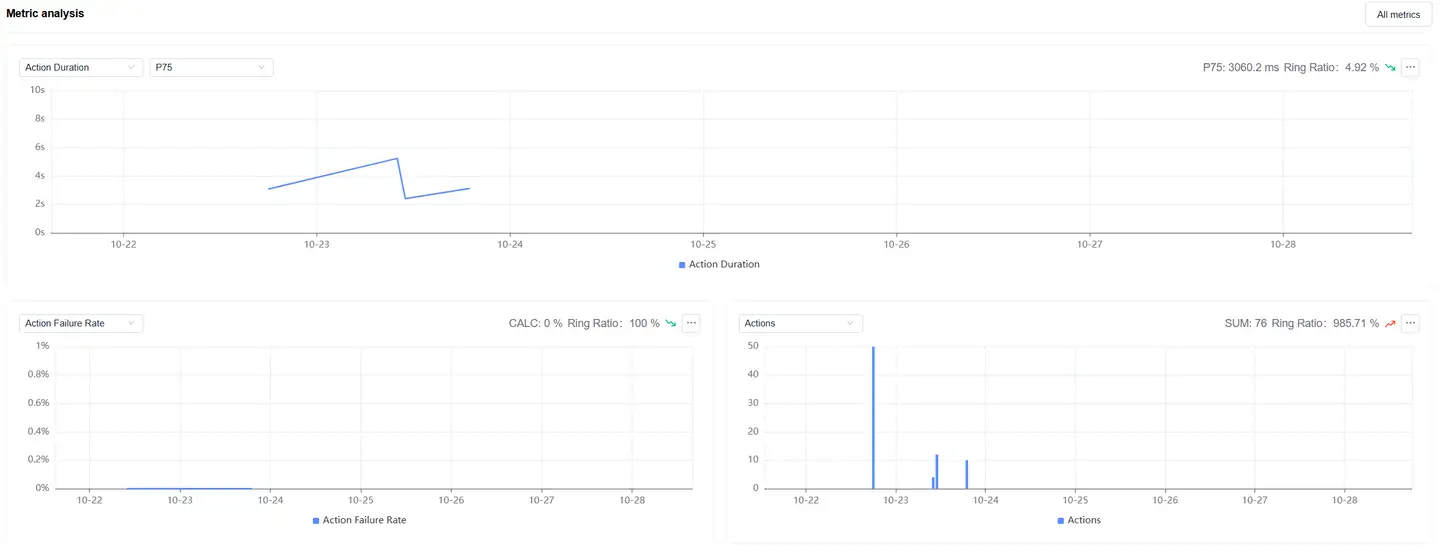
Task: Click green trend arrow beside 4.92 % ring ratio
Action: tap(1390, 68)
